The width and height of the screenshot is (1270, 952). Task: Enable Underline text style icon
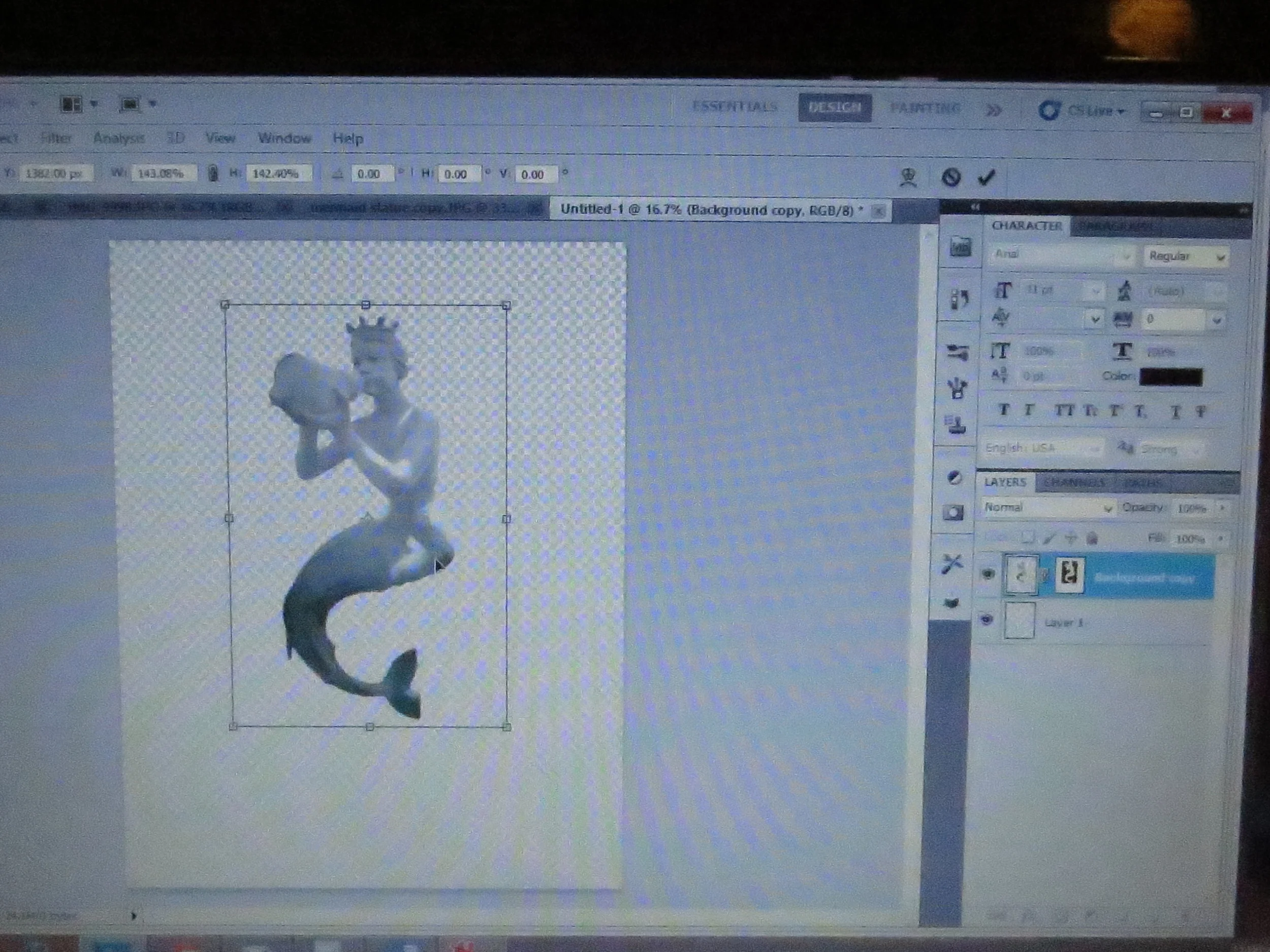click(1176, 411)
